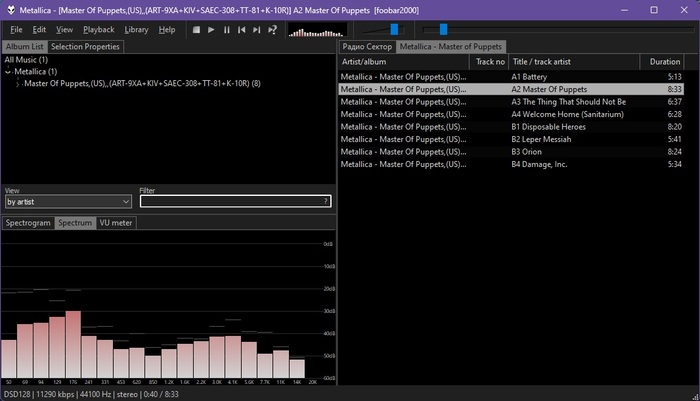
Task: Click the random playback button
Action: [272, 30]
